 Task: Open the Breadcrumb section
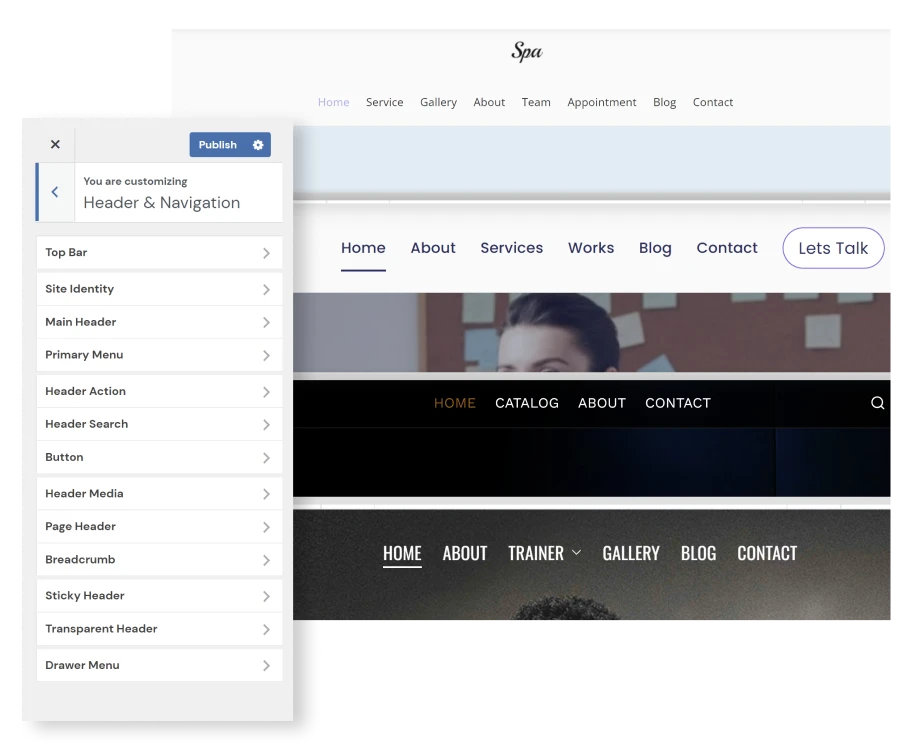tap(159, 560)
